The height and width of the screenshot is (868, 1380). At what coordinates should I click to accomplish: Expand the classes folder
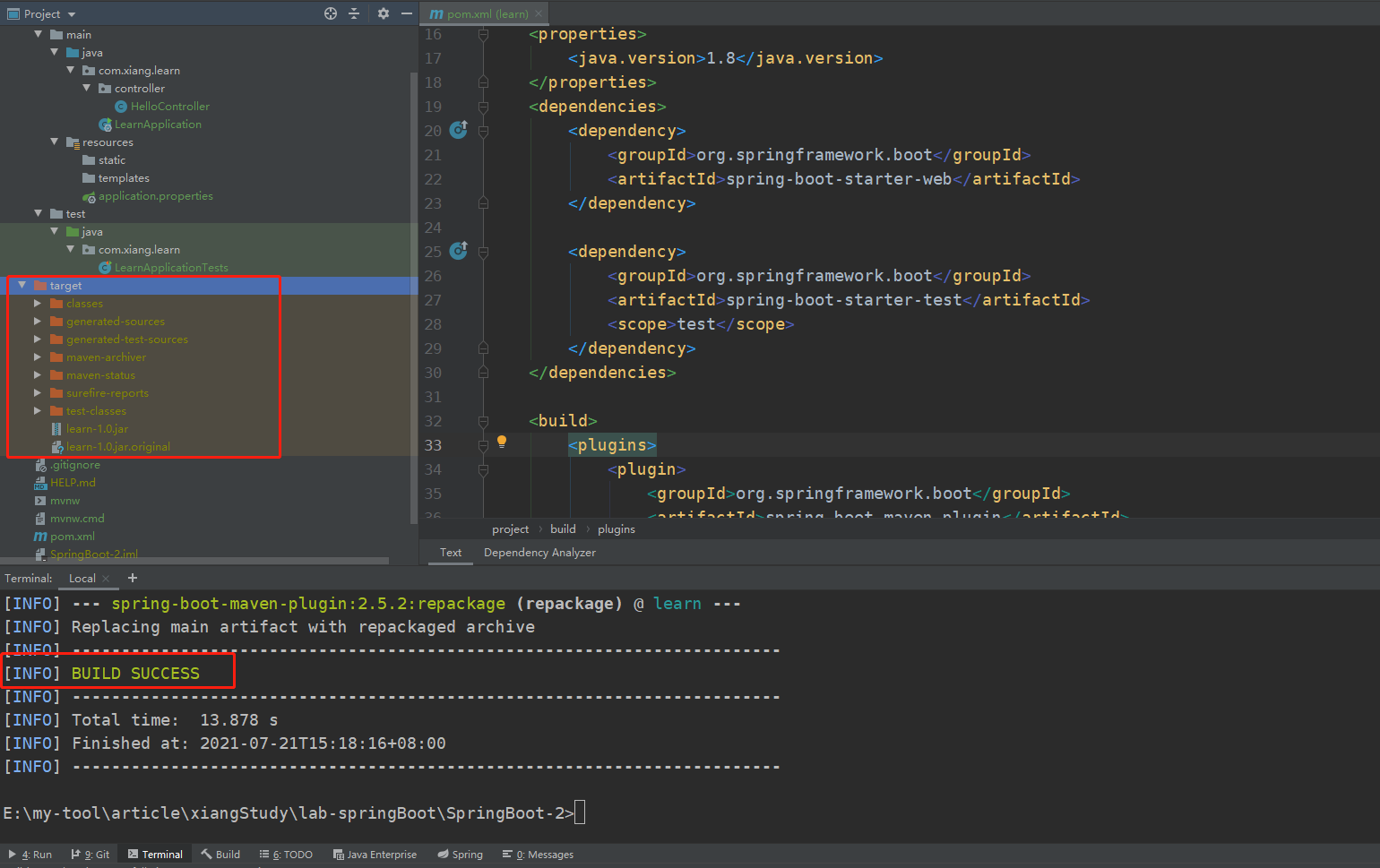click(x=38, y=304)
